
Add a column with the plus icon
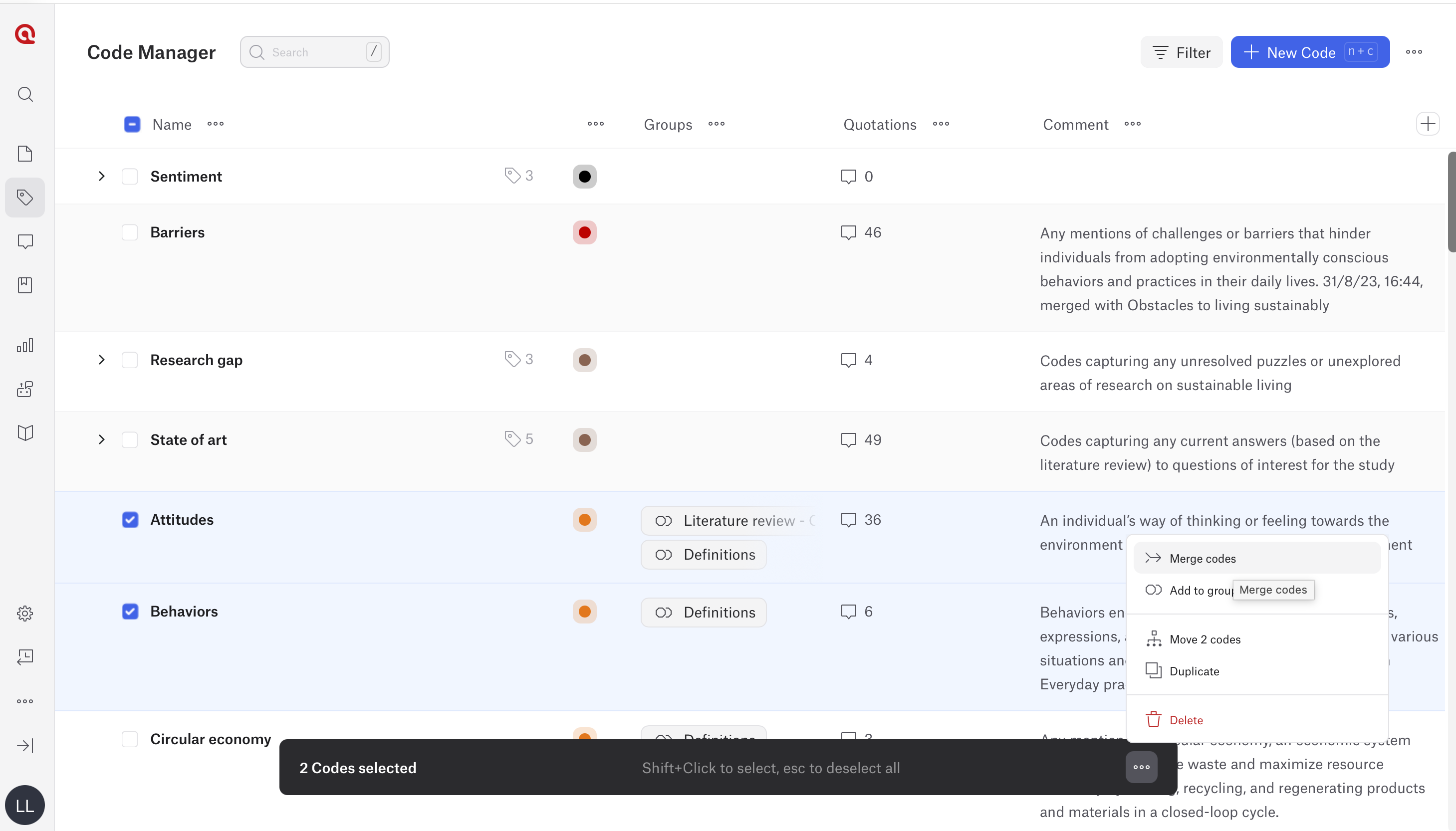(1428, 124)
